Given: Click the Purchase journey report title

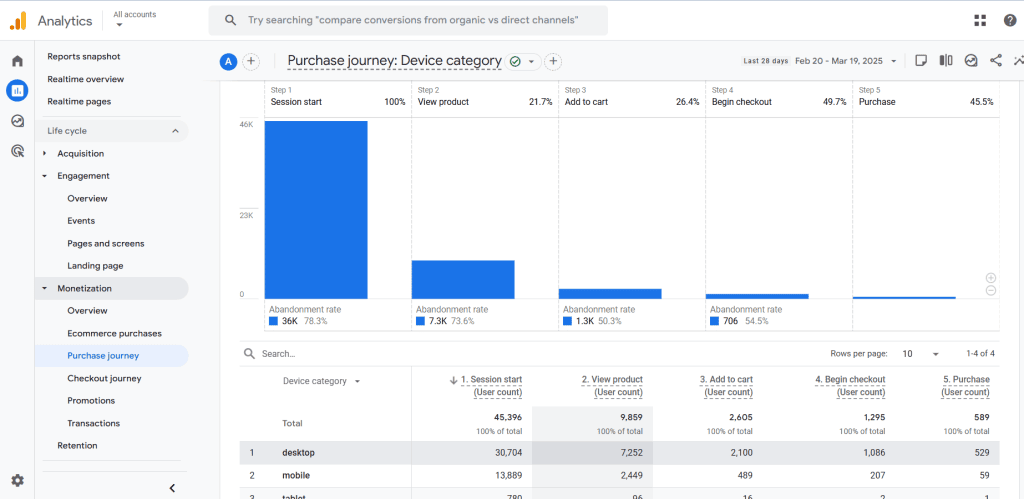Looking at the screenshot, I should (394, 61).
